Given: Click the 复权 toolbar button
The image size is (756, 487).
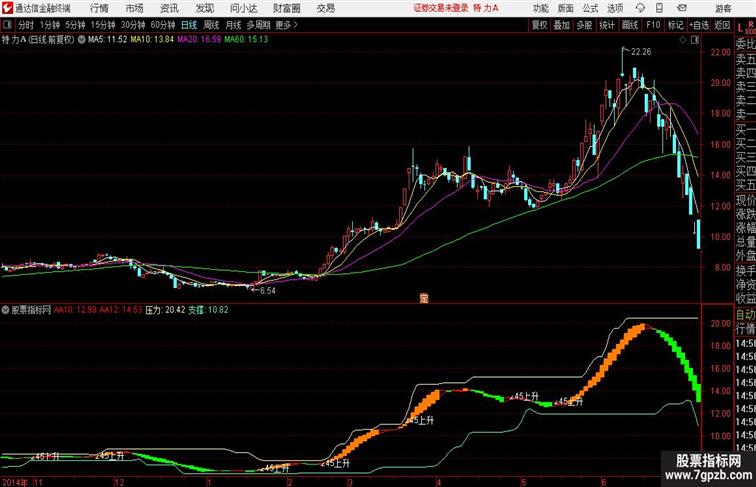Looking at the screenshot, I should (540, 25).
